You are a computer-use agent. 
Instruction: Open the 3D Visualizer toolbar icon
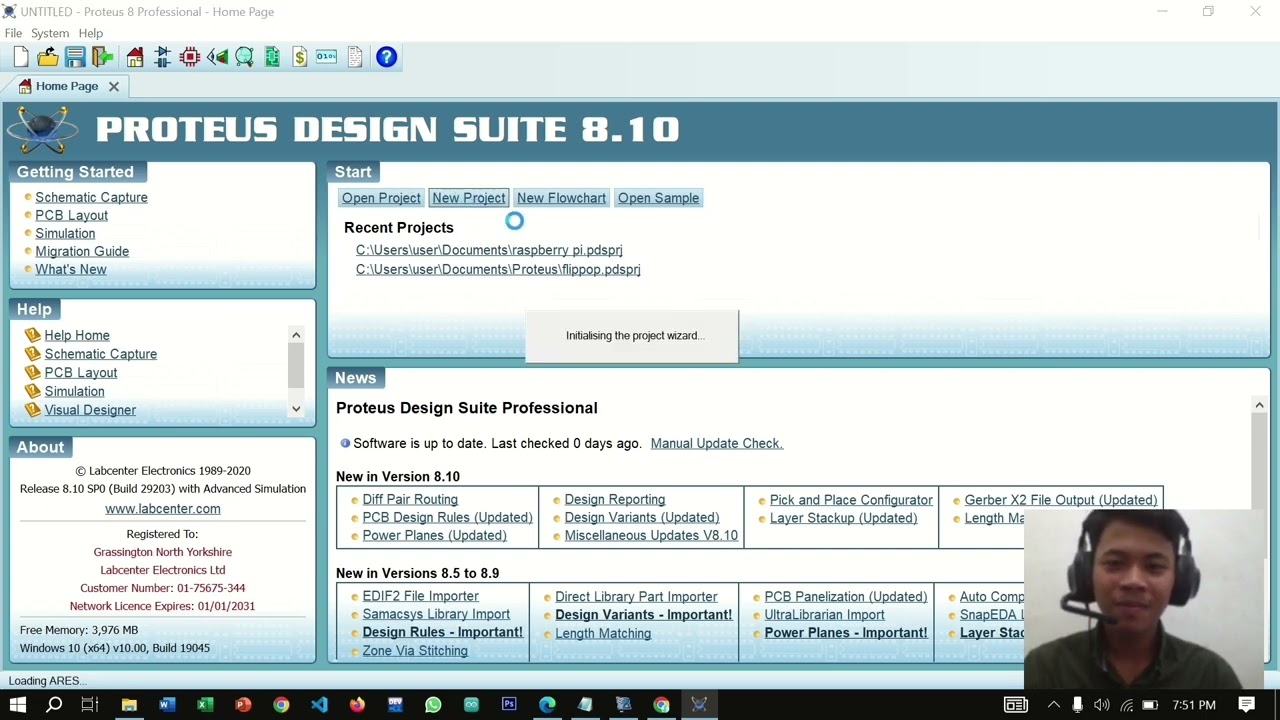tap(217, 57)
